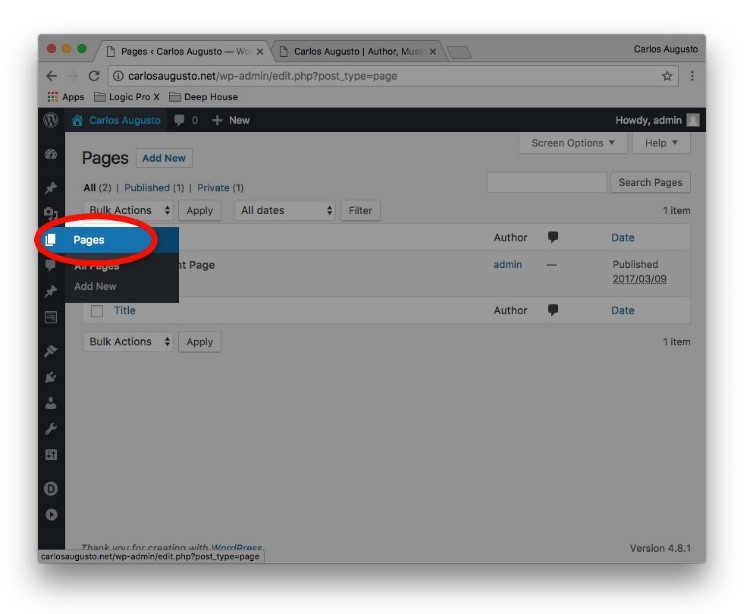Open the top Bulk Actions dropdown
Viewport: 753px width, 614px height.
click(129, 211)
